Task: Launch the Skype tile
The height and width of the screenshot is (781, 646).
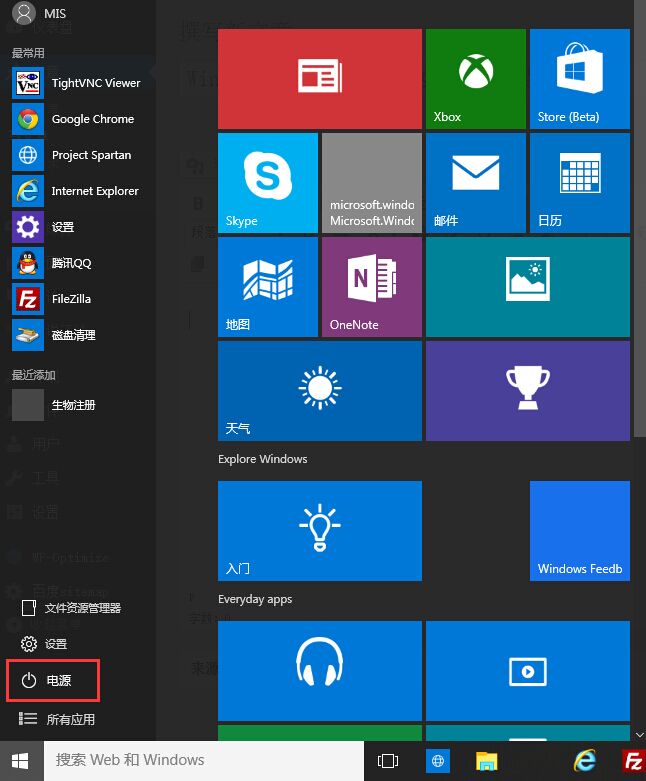Action: click(x=267, y=183)
